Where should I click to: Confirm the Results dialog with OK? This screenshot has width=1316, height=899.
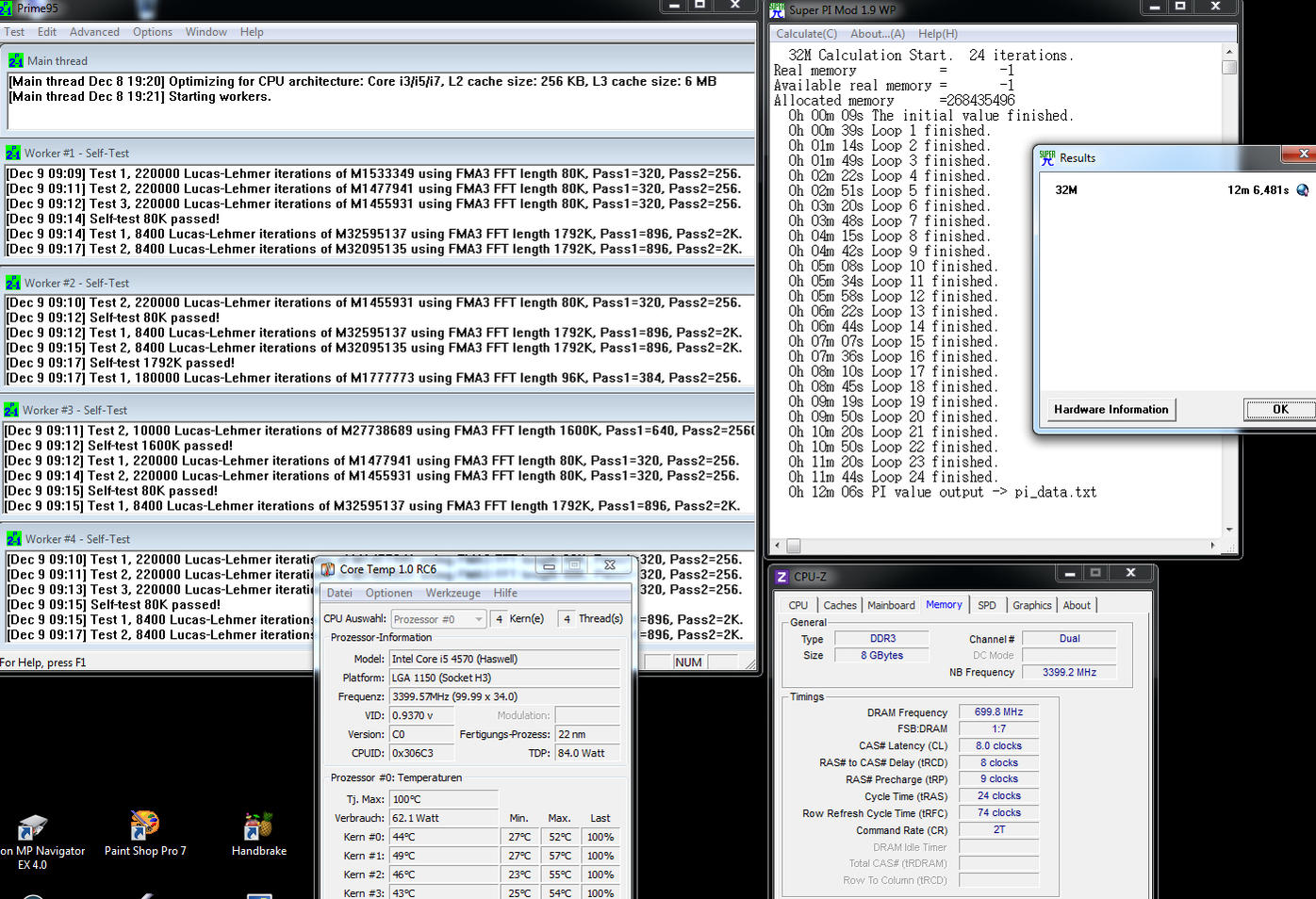1280,410
